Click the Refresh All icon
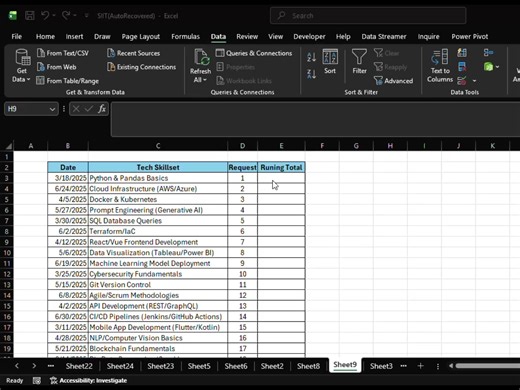This screenshot has width=520, height=390. tap(201, 57)
